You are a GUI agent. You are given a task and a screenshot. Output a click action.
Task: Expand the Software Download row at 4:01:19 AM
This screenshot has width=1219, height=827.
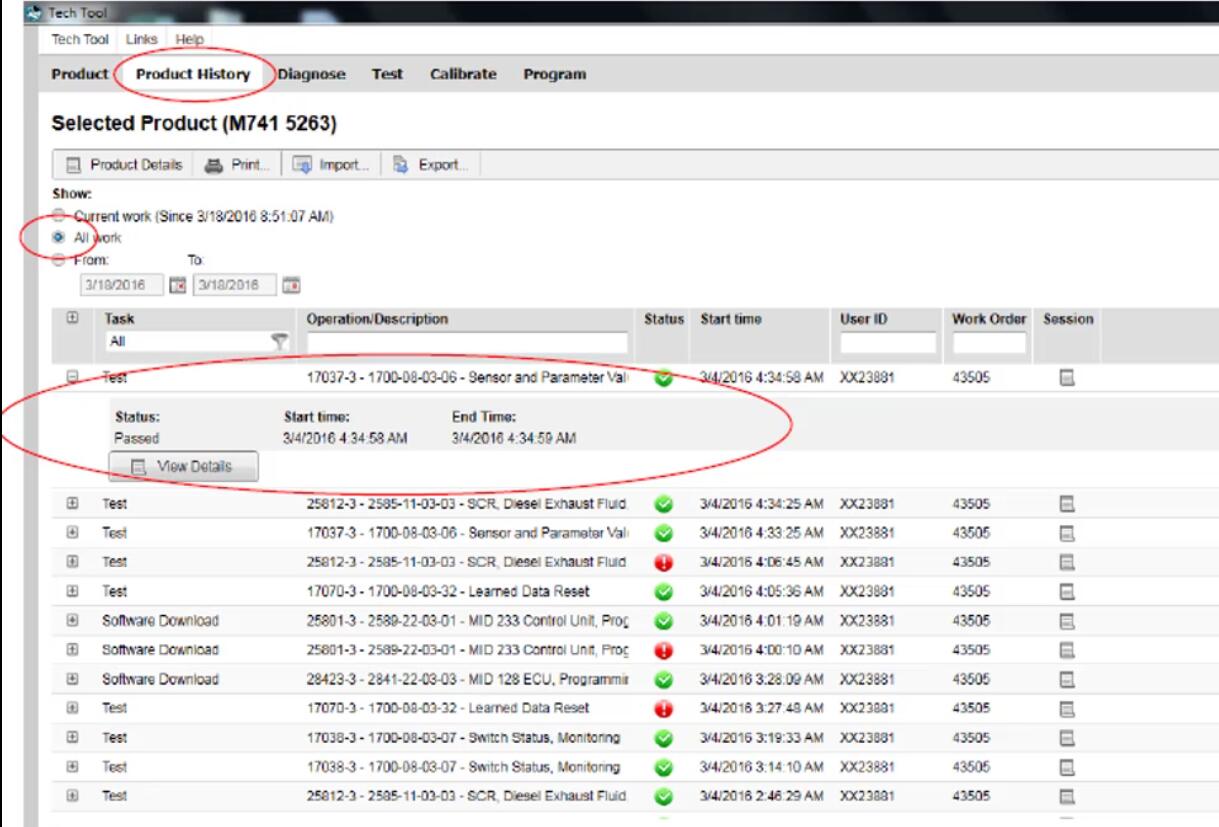(71, 620)
